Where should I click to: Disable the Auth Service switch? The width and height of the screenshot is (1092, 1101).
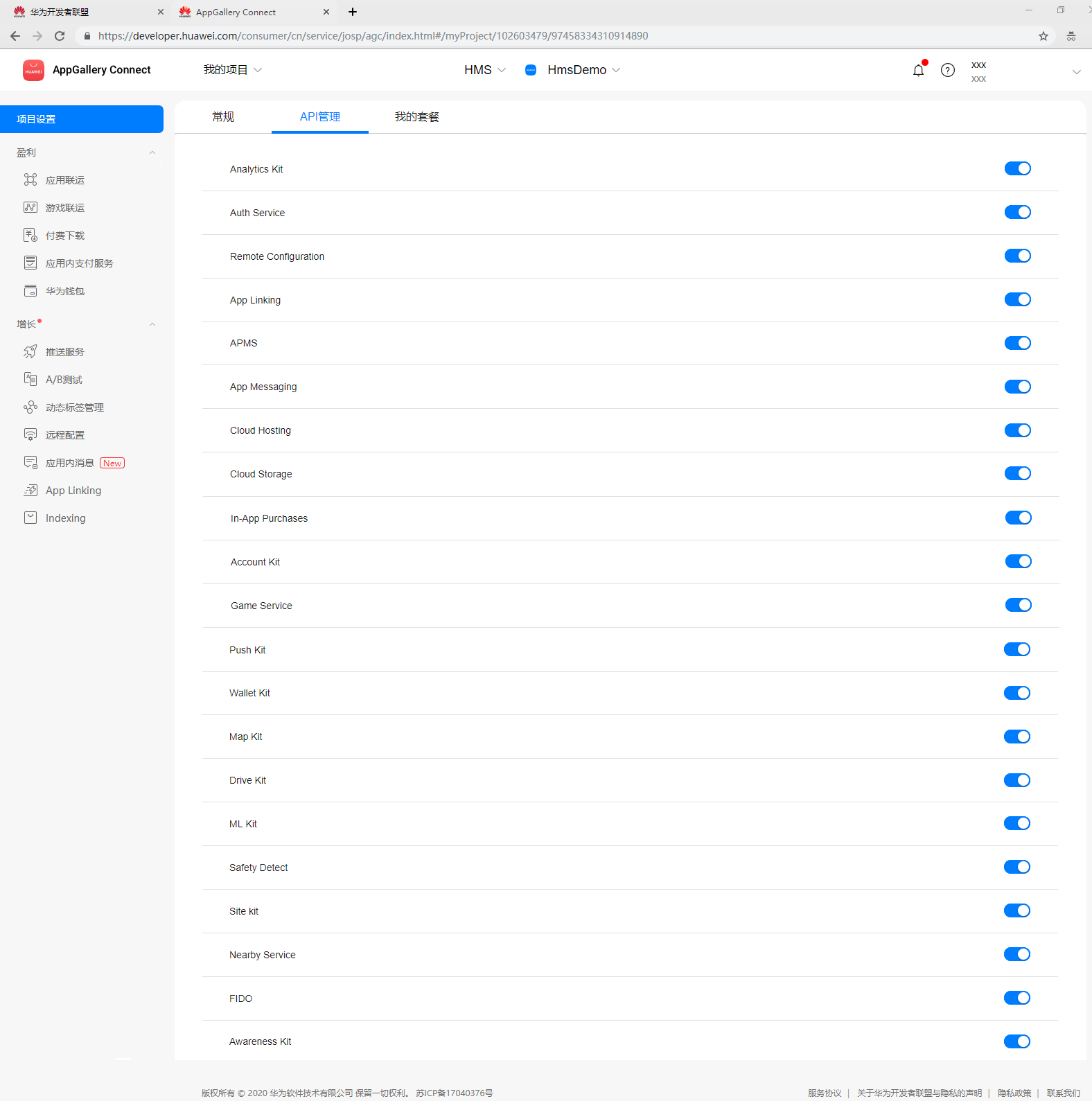tap(1018, 213)
